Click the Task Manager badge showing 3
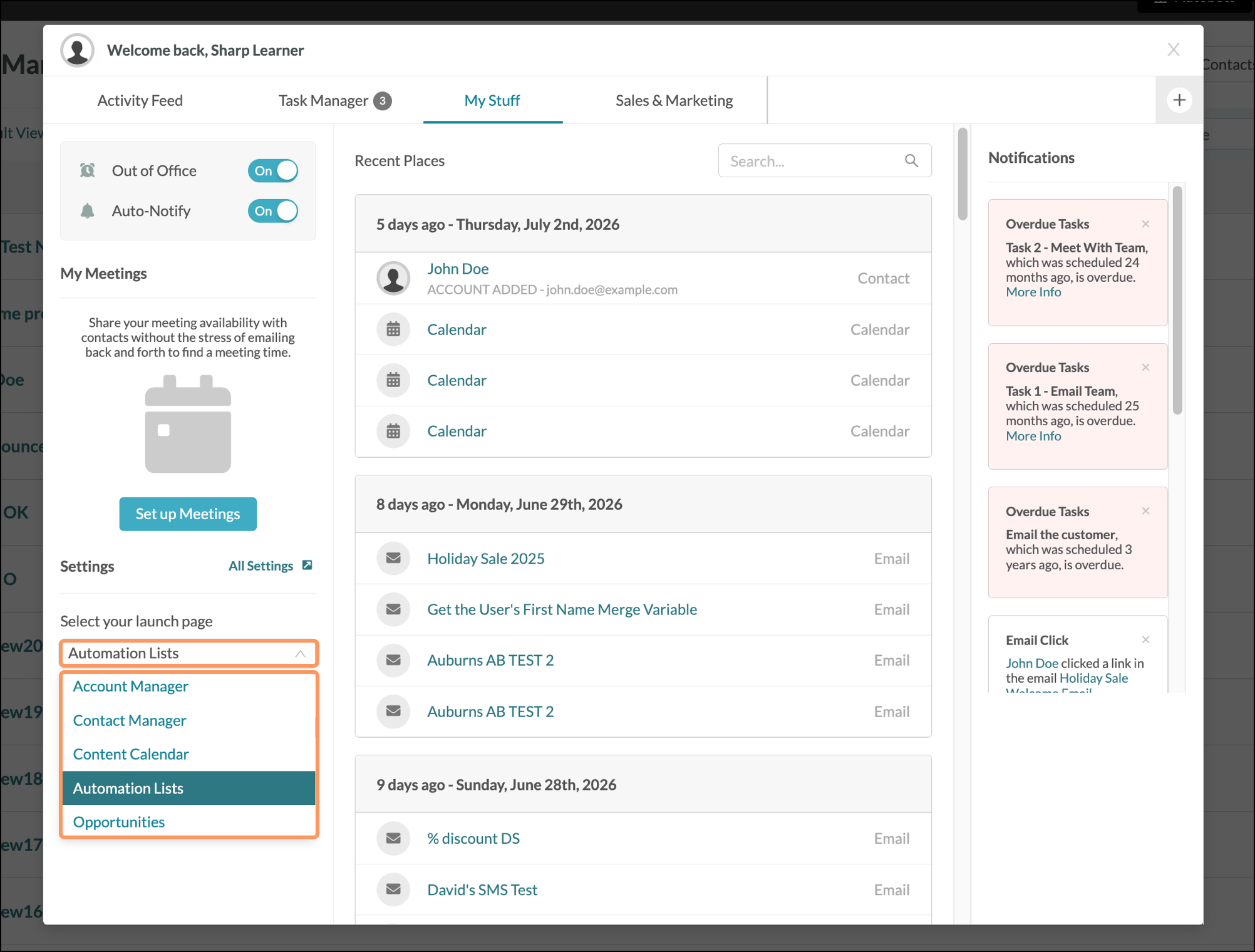Viewport: 1255px width, 952px height. pos(383,101)
